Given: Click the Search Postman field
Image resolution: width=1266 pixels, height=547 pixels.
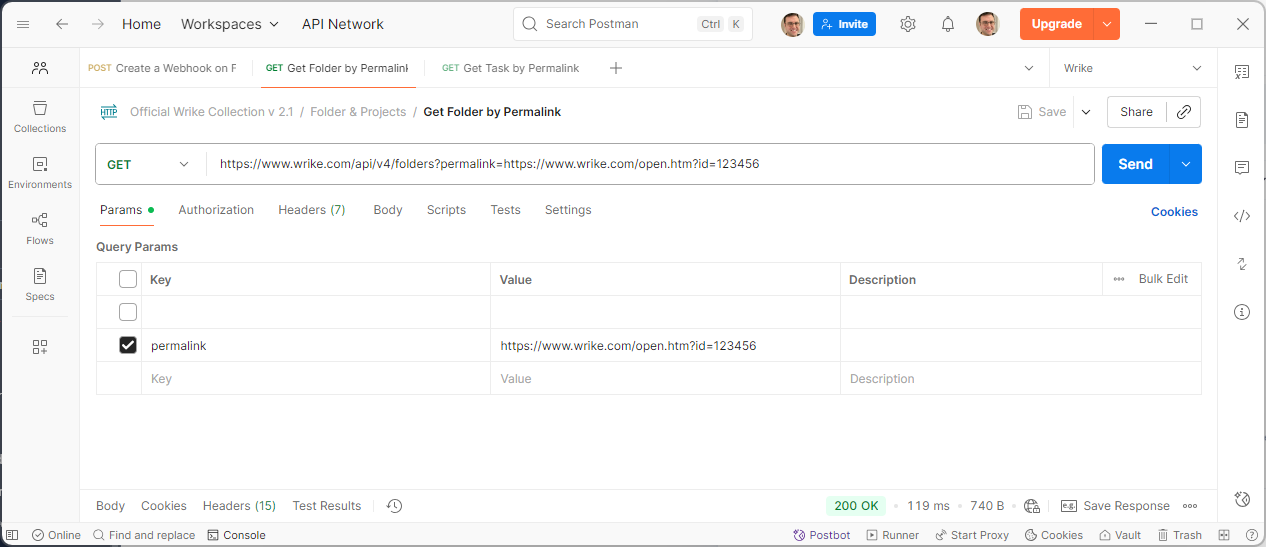Looking at the screenshot, I should 633,24.
